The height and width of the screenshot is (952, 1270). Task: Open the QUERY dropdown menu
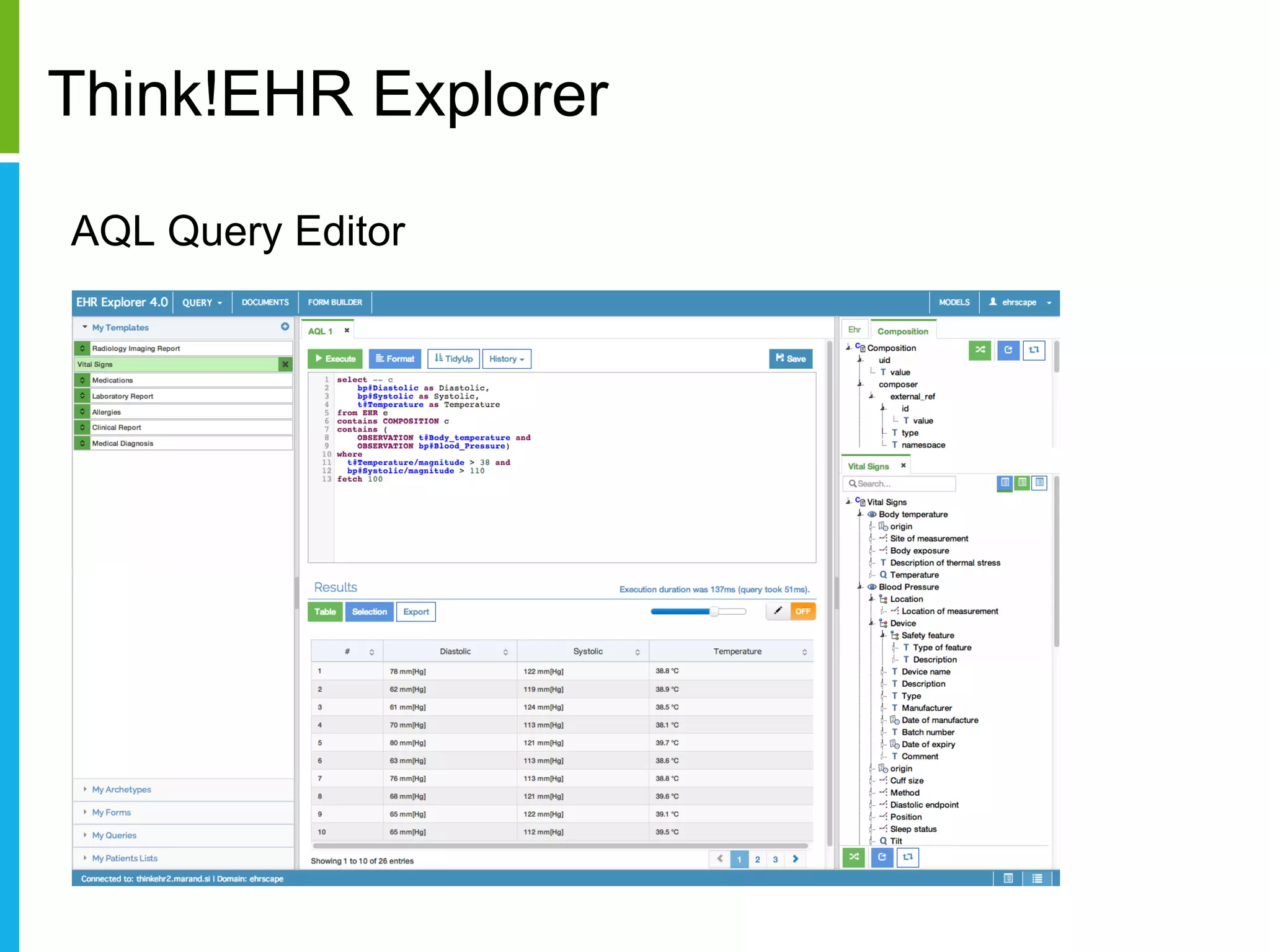point(202,302)
